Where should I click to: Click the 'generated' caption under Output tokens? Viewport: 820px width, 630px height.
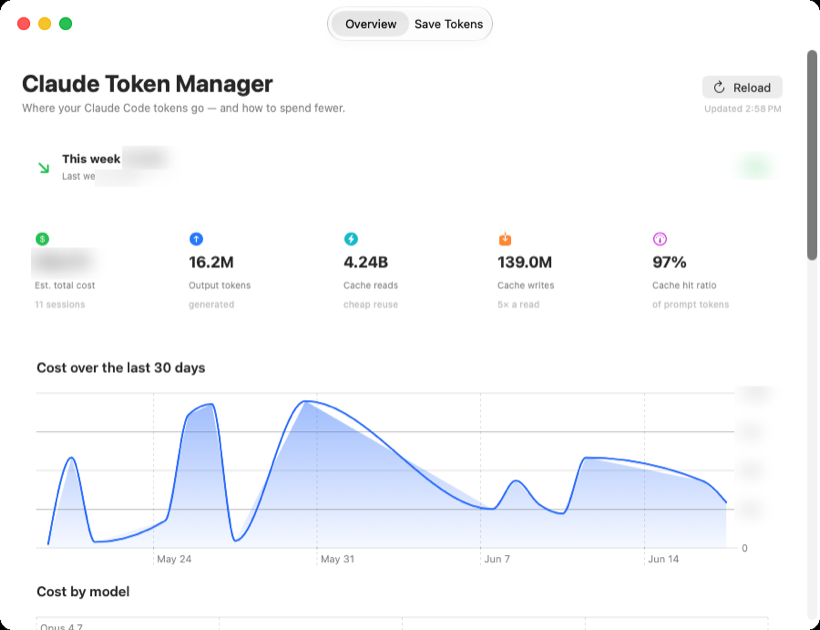coord(211,304)
